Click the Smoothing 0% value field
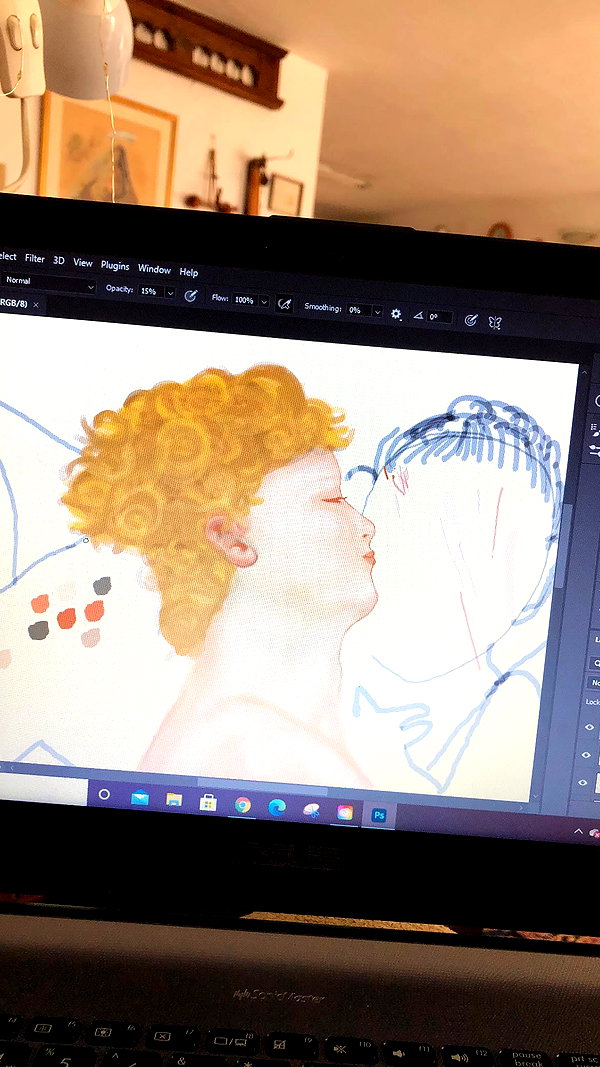 (359, 310)
